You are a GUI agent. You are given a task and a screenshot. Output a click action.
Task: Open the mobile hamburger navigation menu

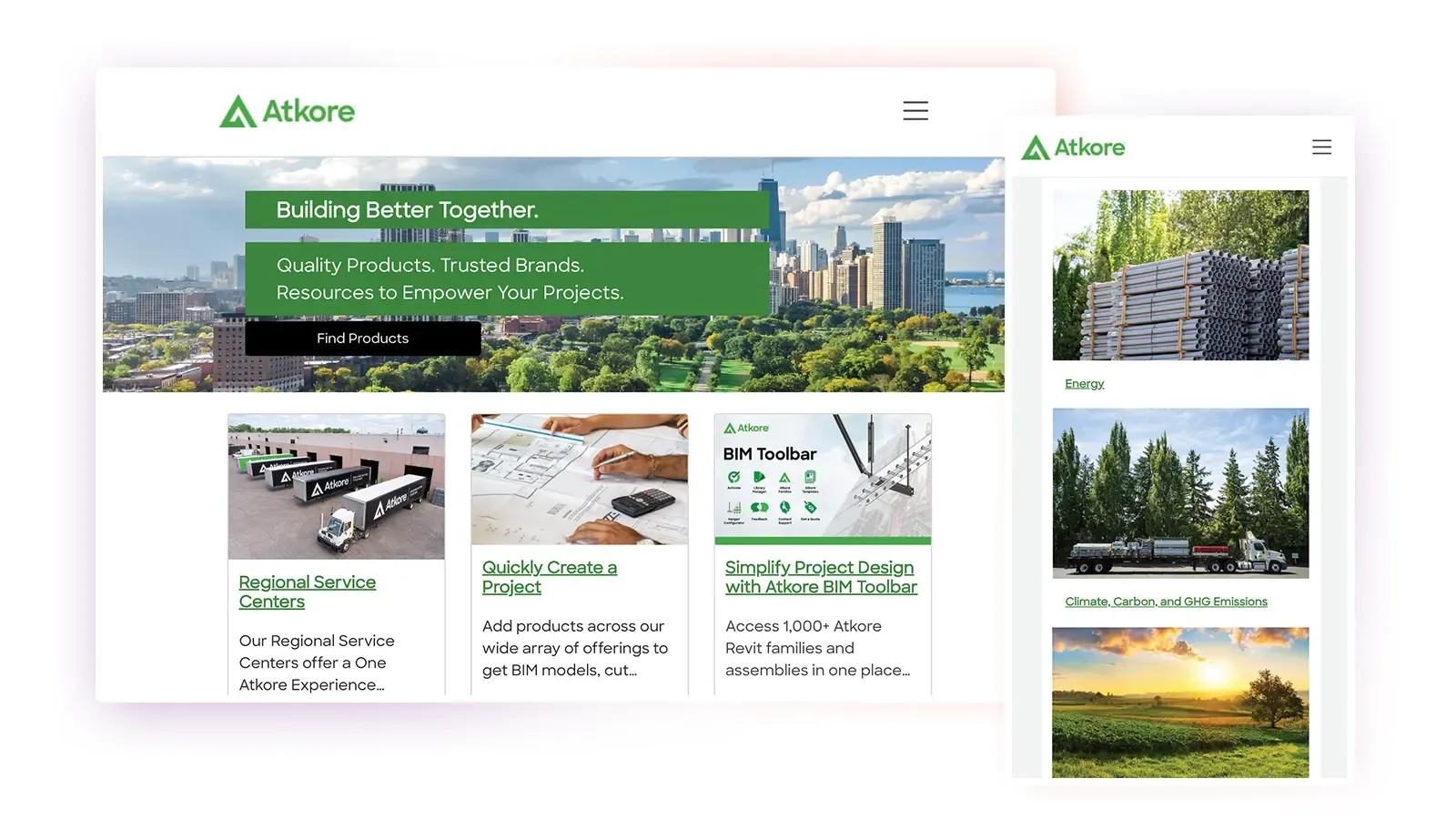1321,147
